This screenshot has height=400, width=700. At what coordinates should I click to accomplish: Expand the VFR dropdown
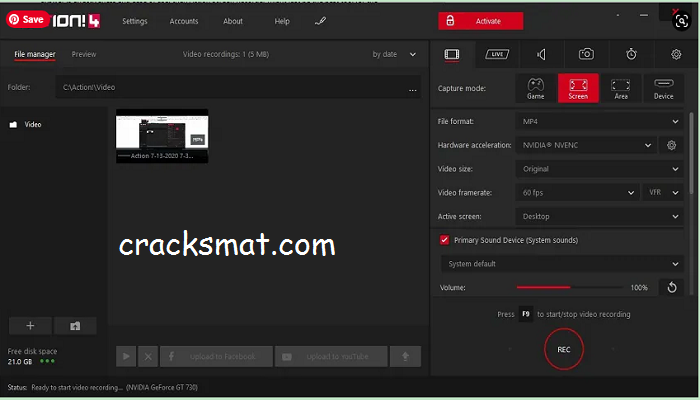click(x=663, y=192)
